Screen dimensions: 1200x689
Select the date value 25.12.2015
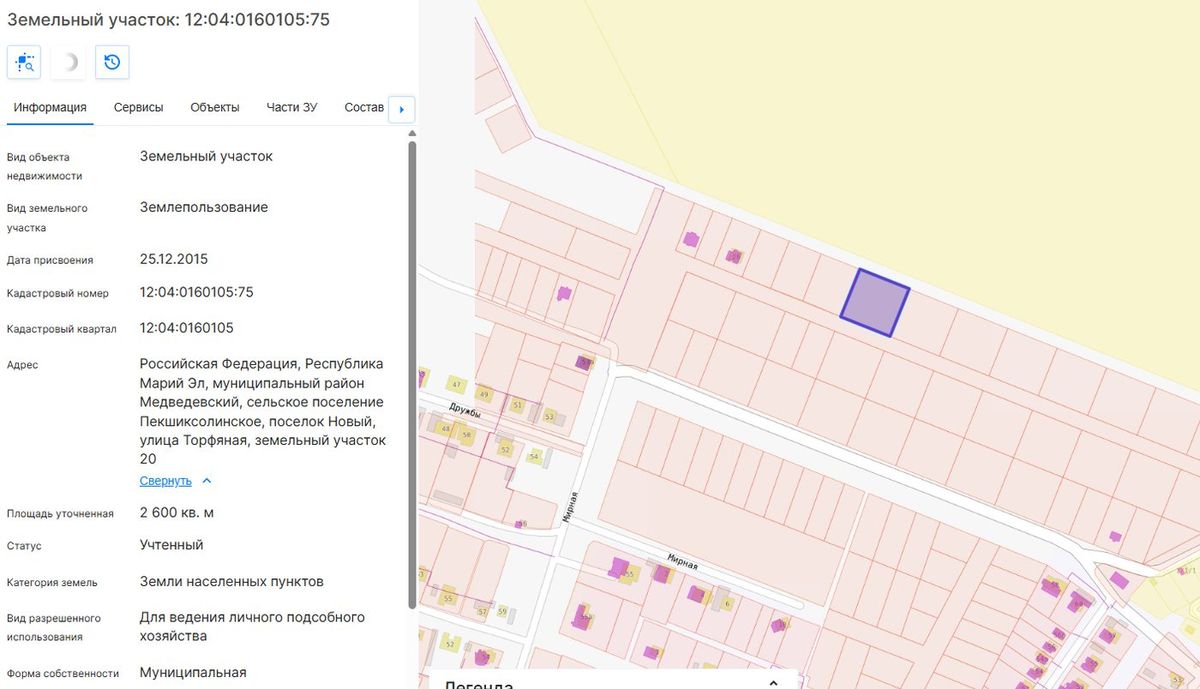[174, 259]
